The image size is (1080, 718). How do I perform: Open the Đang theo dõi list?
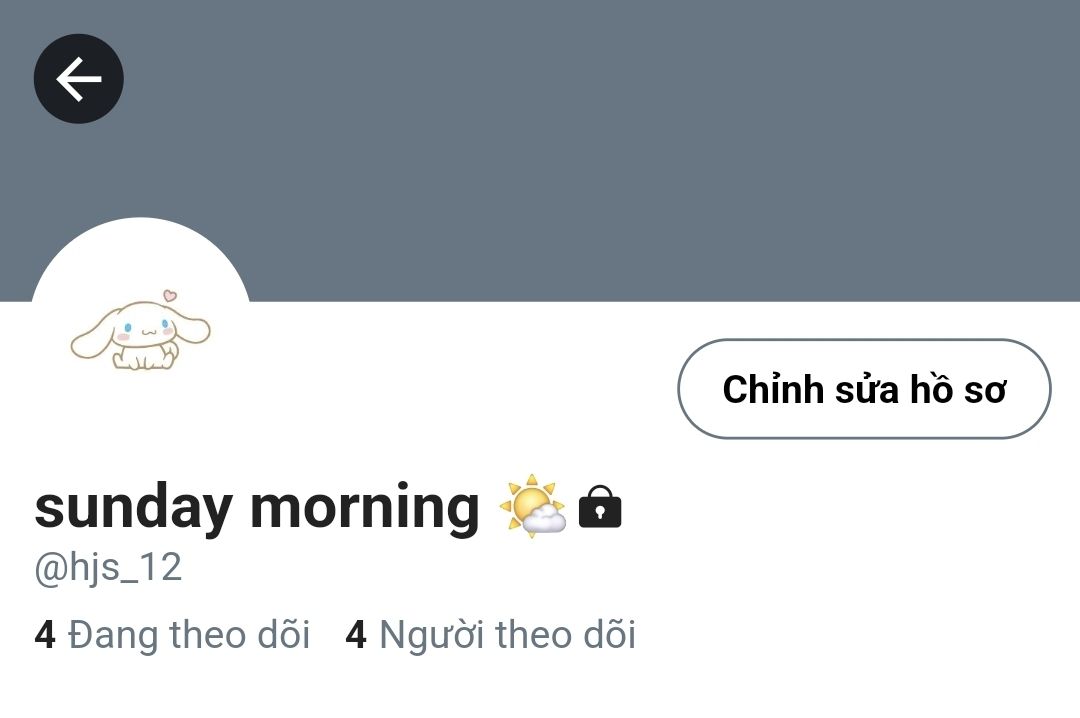click(x=172, y=634)
